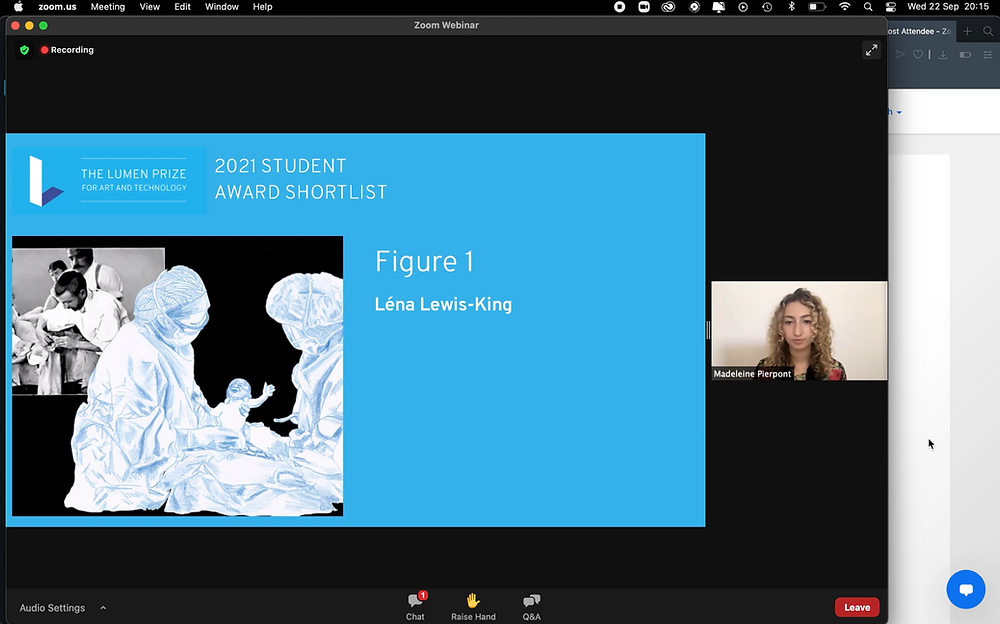Open the Help menu
This screenshot has width=1000, height=624.
pyautogui.click(x=262, y=7)
